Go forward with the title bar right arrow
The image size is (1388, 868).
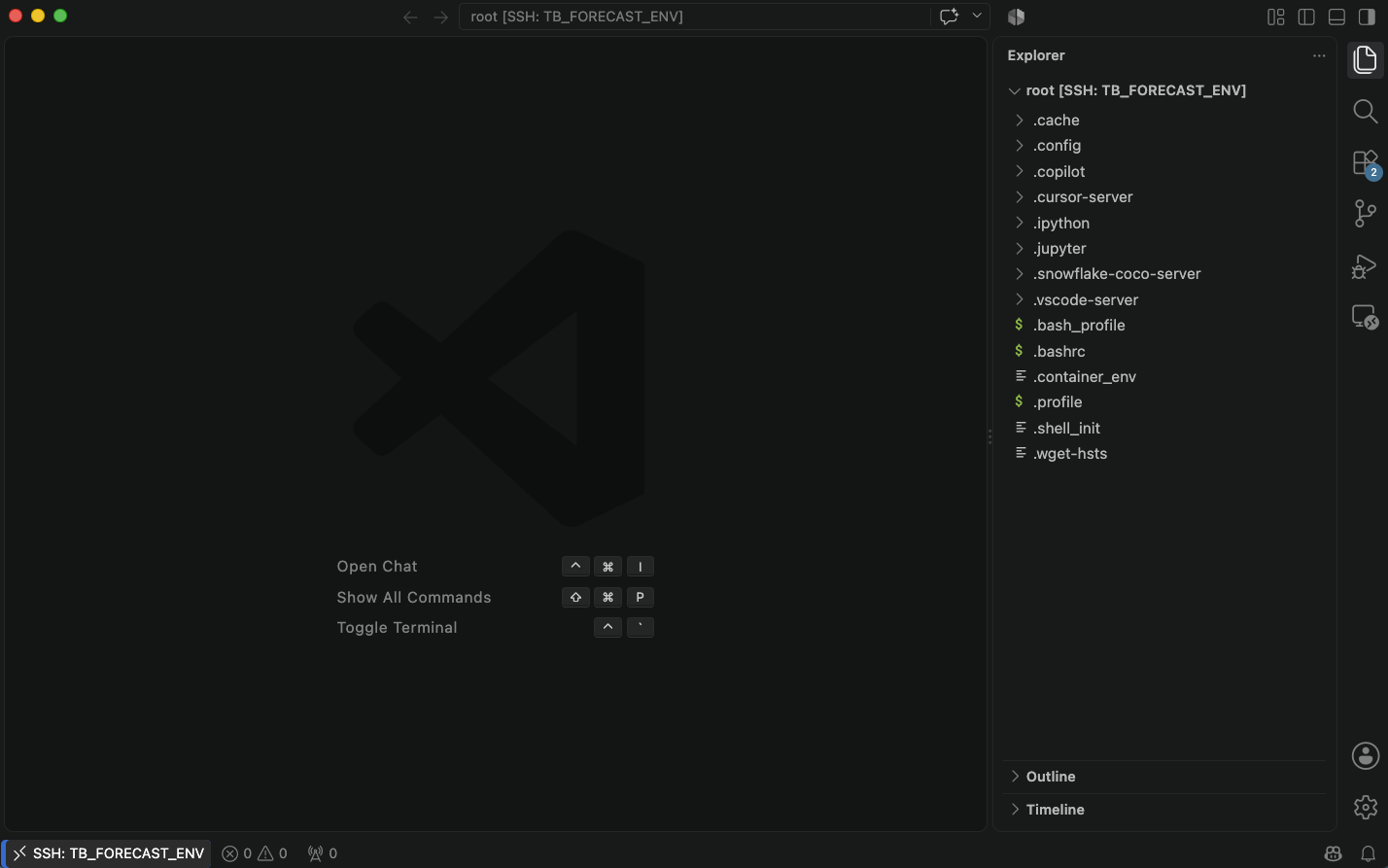coord(441,17)
